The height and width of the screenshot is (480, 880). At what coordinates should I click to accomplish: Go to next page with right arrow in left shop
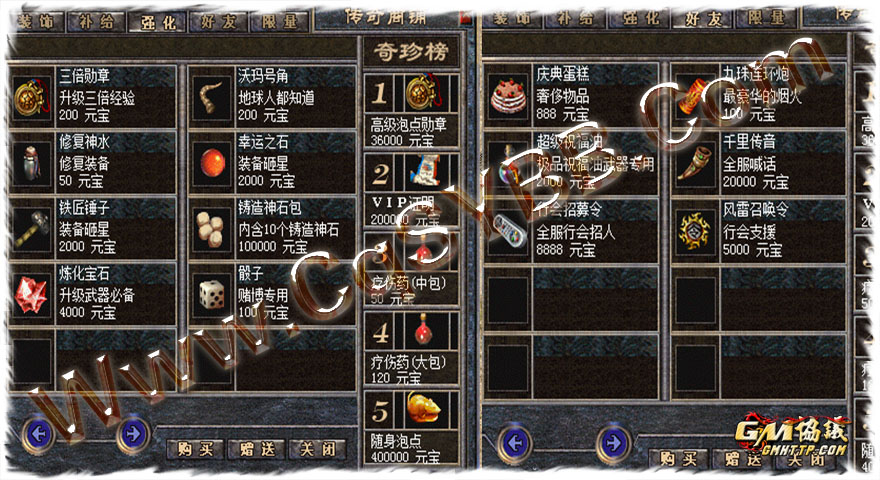(133, 433)
